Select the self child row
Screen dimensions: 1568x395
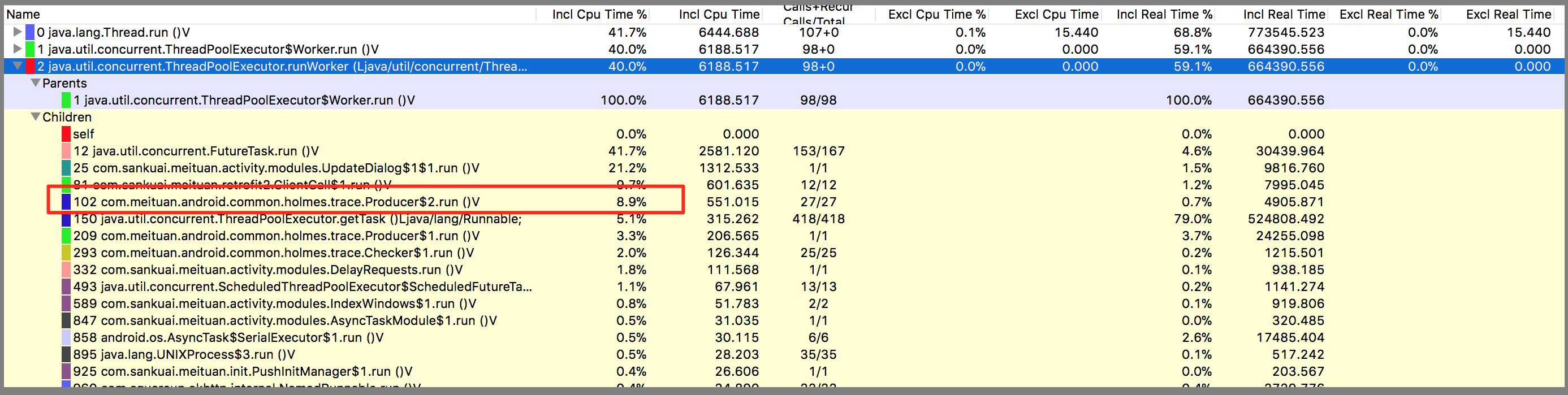pyautogui.click(x=784, y=134)
